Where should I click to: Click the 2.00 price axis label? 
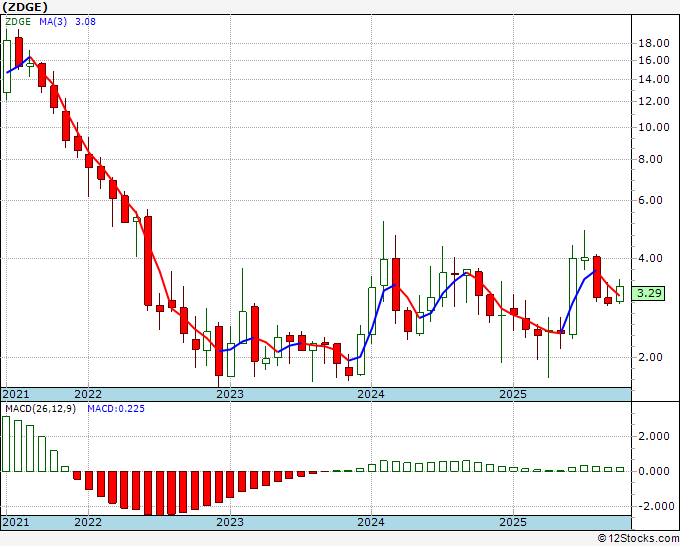click(x=651, y=357)
